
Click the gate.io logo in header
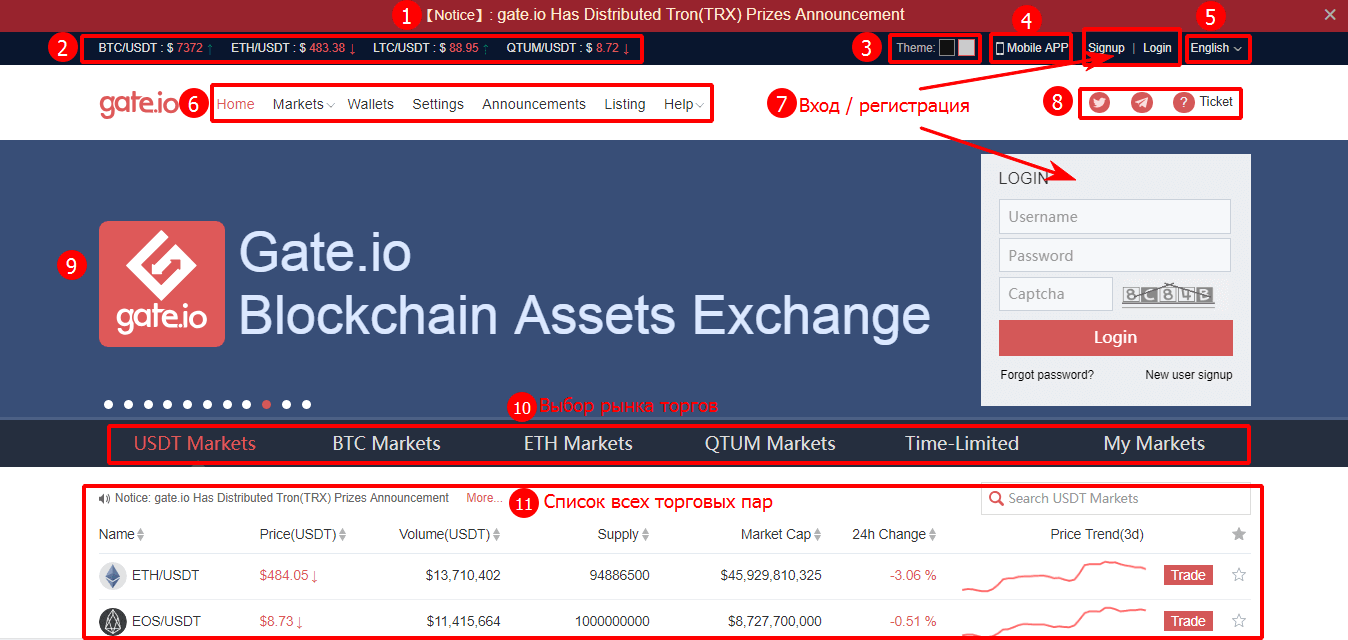click(x=139, y=104)
